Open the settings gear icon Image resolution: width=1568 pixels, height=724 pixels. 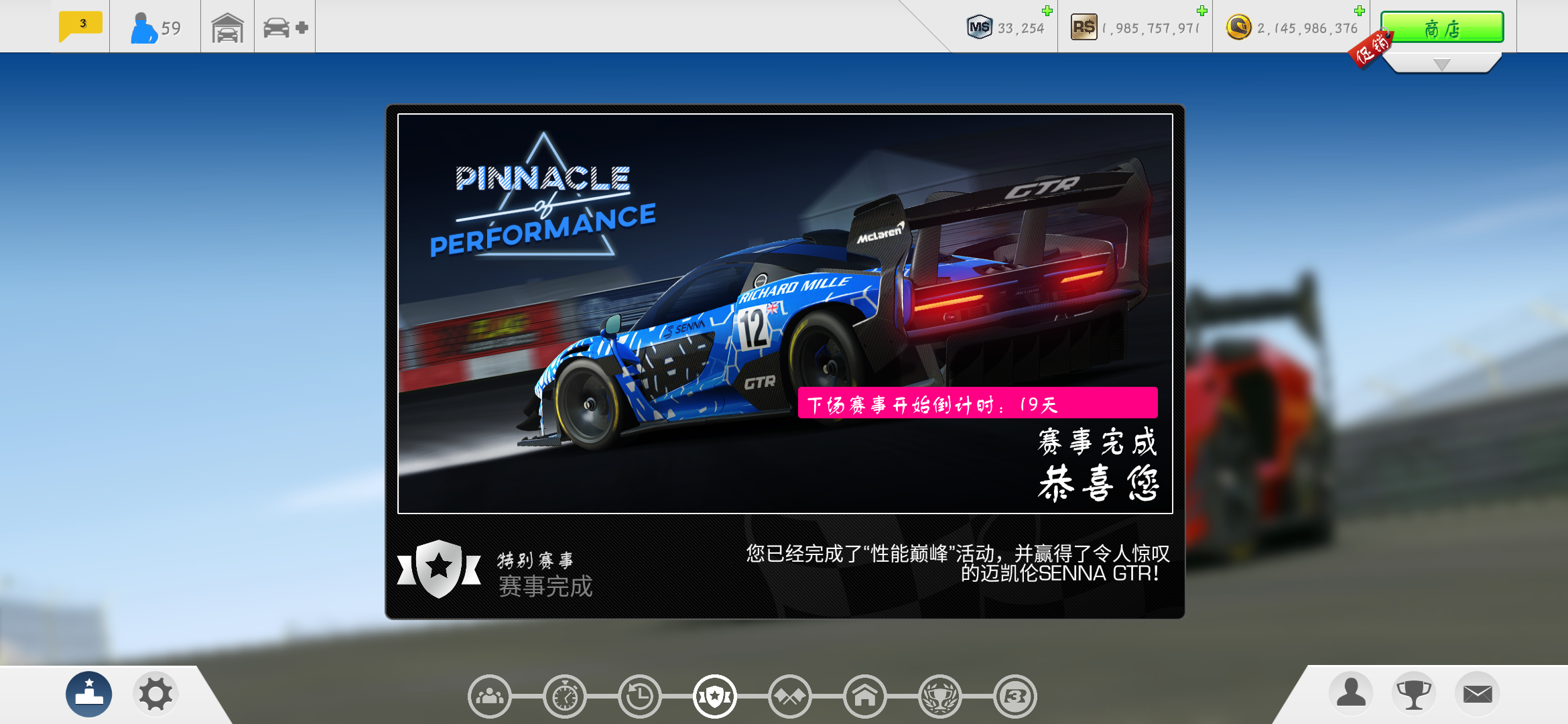[x=155, y=695]
